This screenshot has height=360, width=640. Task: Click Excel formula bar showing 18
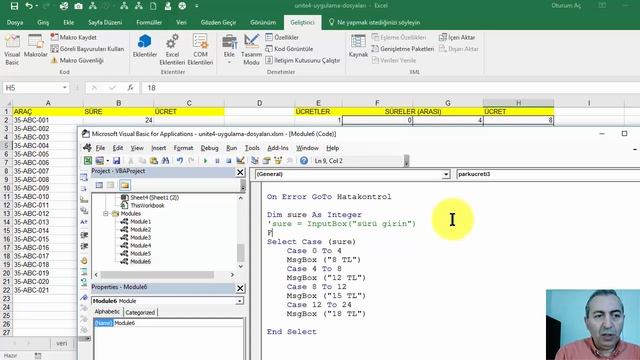point(390,88)
